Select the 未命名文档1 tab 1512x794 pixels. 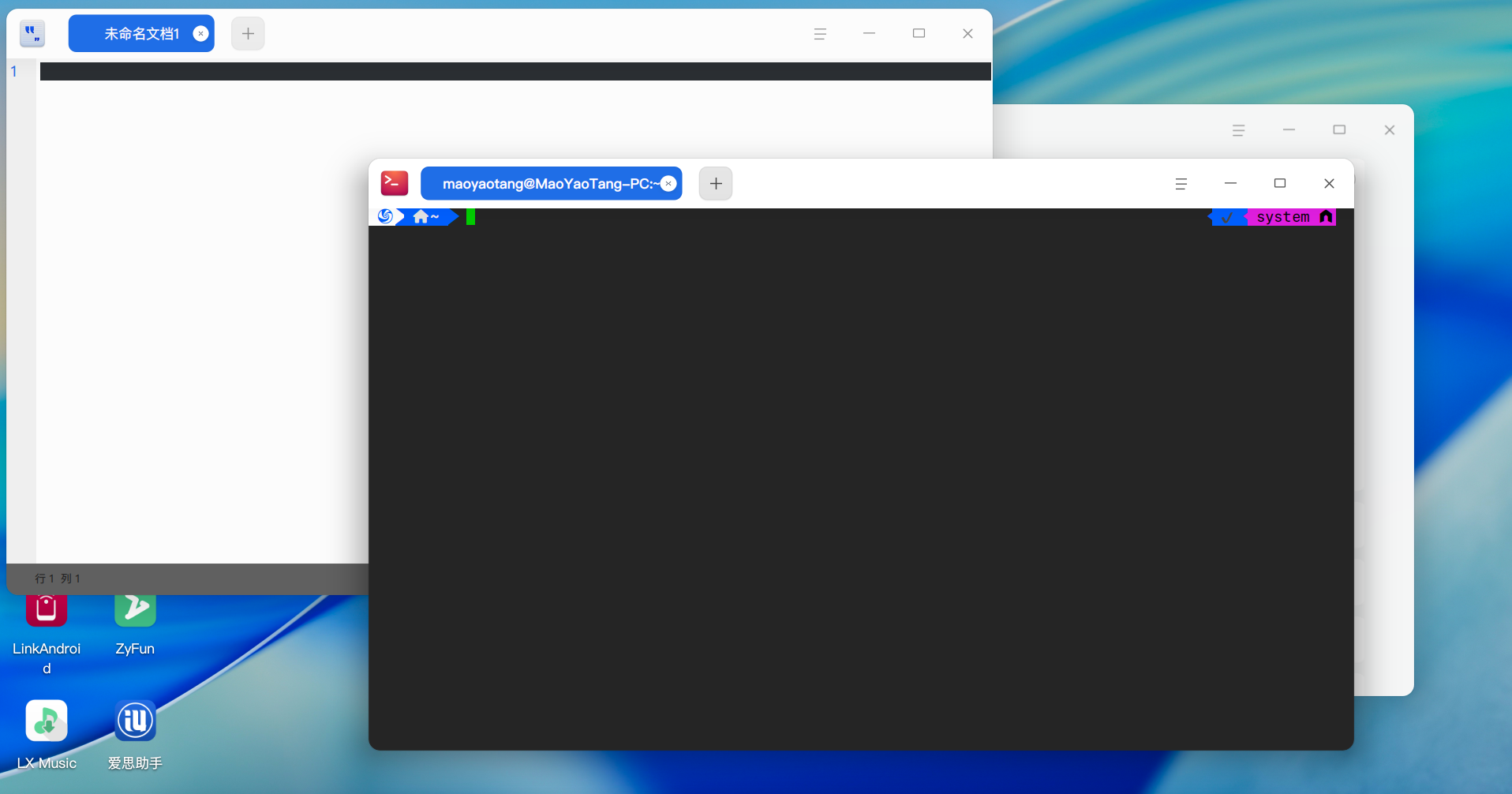(141, 33)
